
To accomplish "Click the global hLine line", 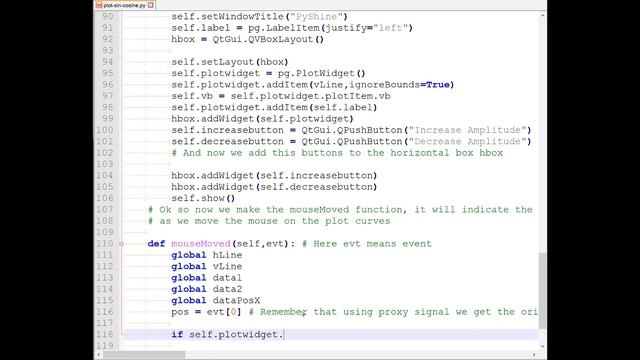I will pyautogui.click(x=207, y=255).
